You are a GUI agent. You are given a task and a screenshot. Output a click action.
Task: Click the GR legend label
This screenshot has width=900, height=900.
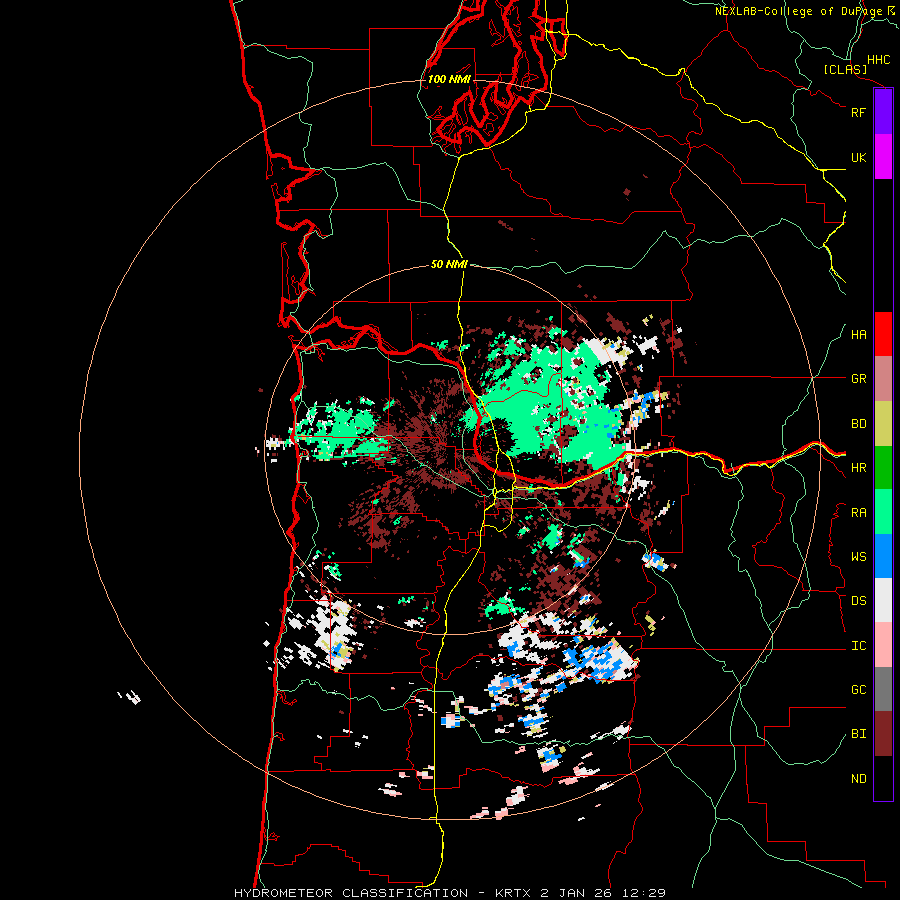858,379
